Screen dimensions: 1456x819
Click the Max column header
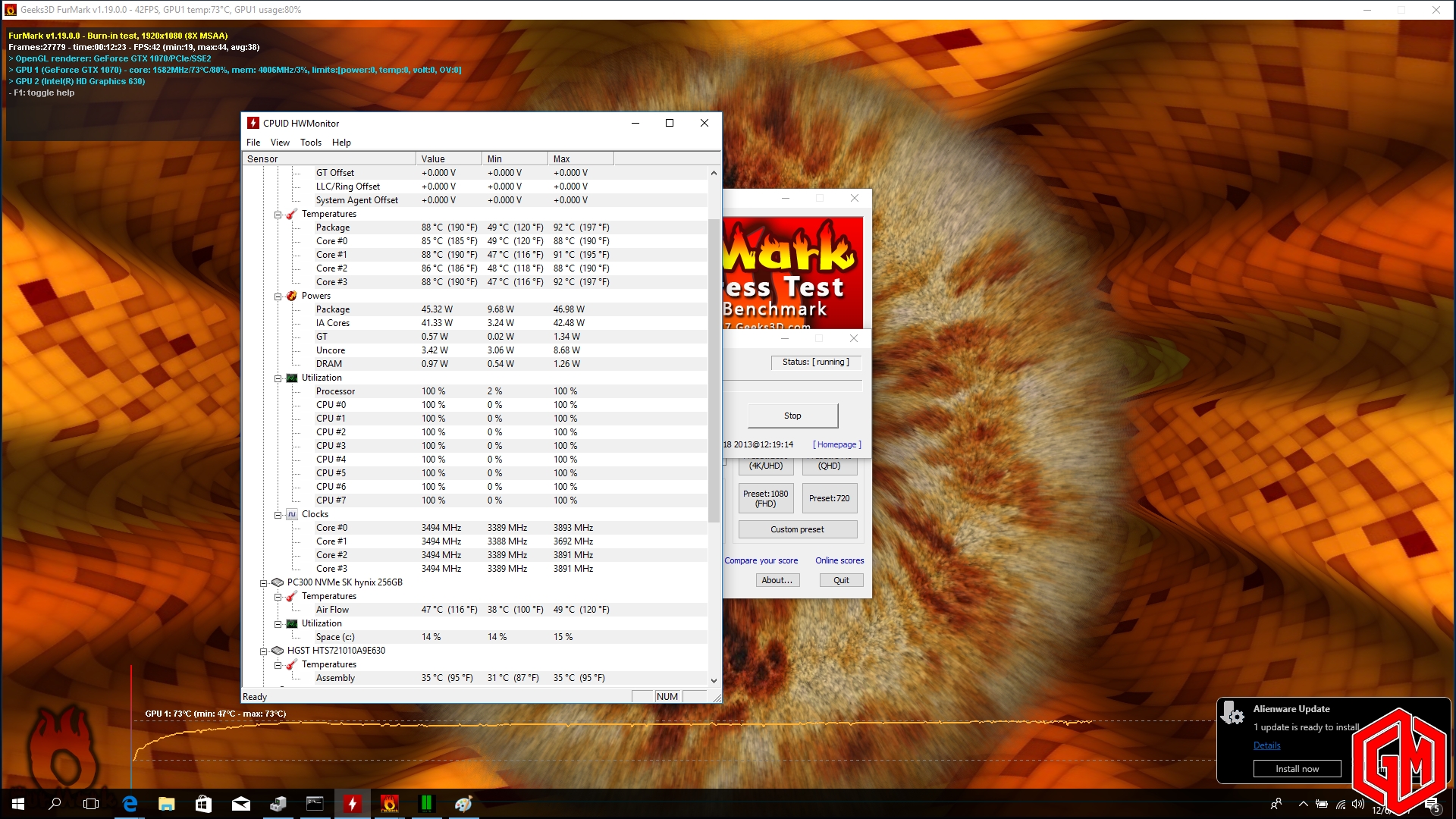tap(581, 158)
